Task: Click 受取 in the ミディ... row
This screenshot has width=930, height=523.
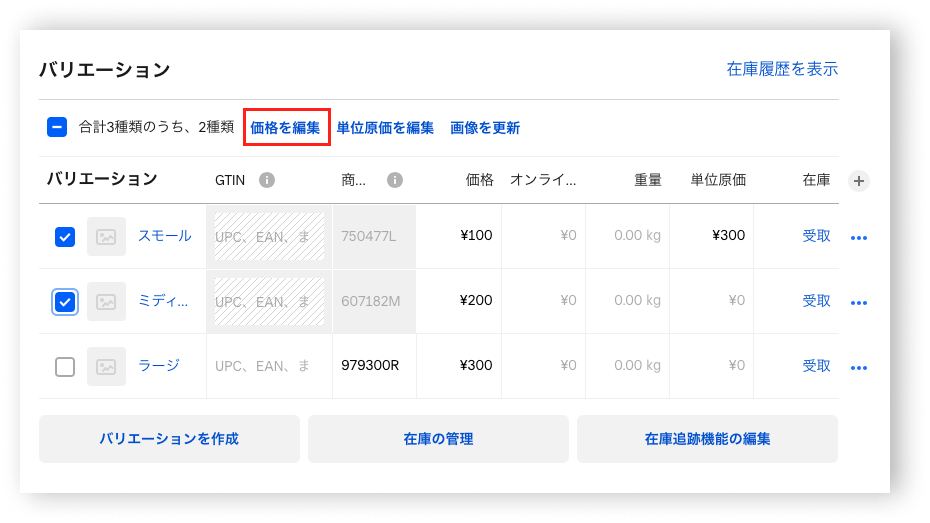Action: (816, 301)
